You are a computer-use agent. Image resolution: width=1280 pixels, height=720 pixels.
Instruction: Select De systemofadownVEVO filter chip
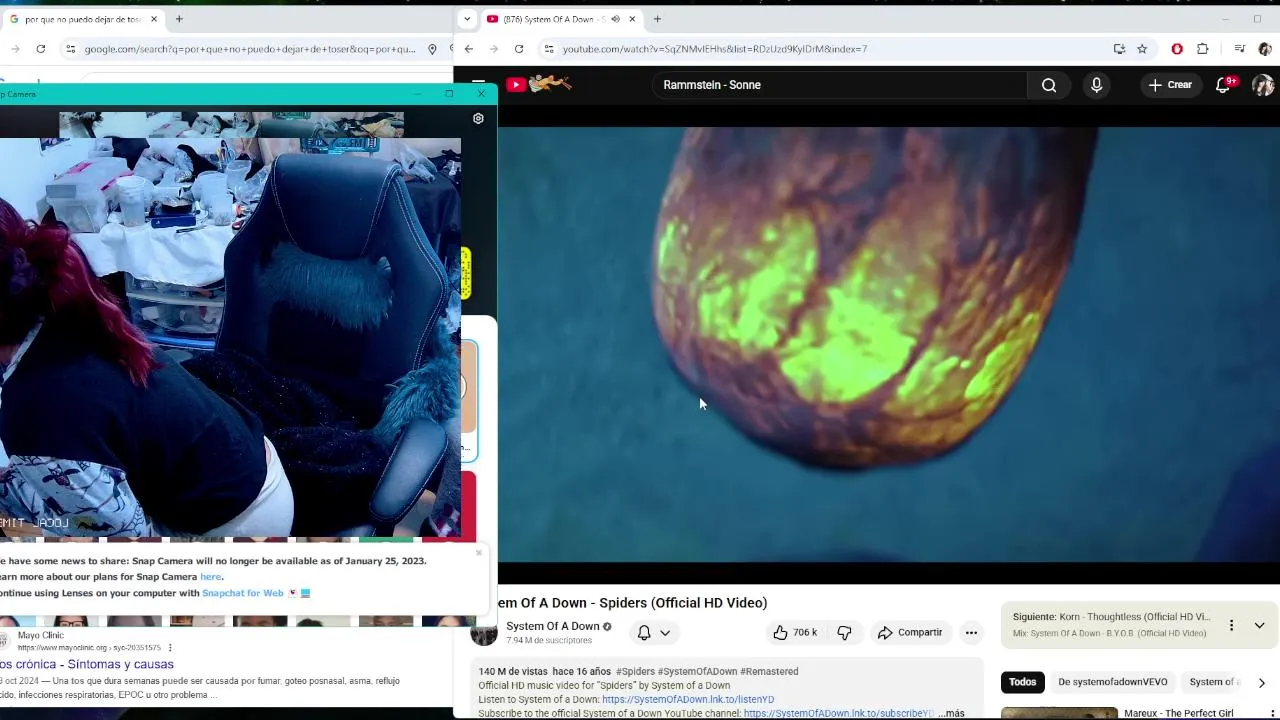(x=1113, y=682)
